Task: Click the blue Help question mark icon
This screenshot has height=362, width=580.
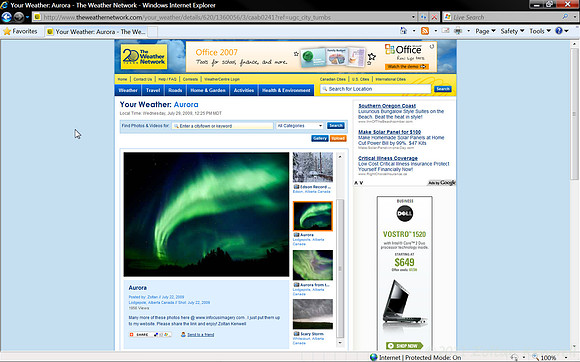Action: coord(559,31)
